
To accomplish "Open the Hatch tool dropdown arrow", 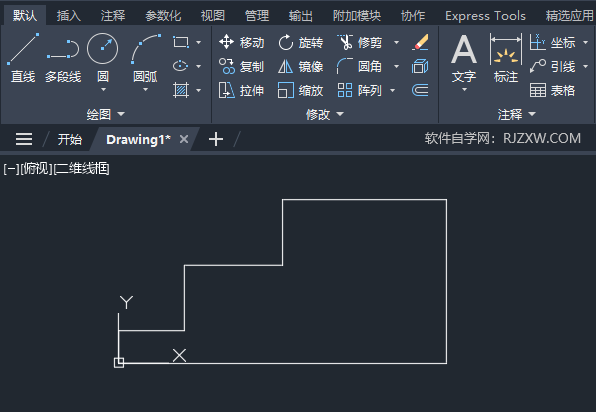I will [198, 90].
